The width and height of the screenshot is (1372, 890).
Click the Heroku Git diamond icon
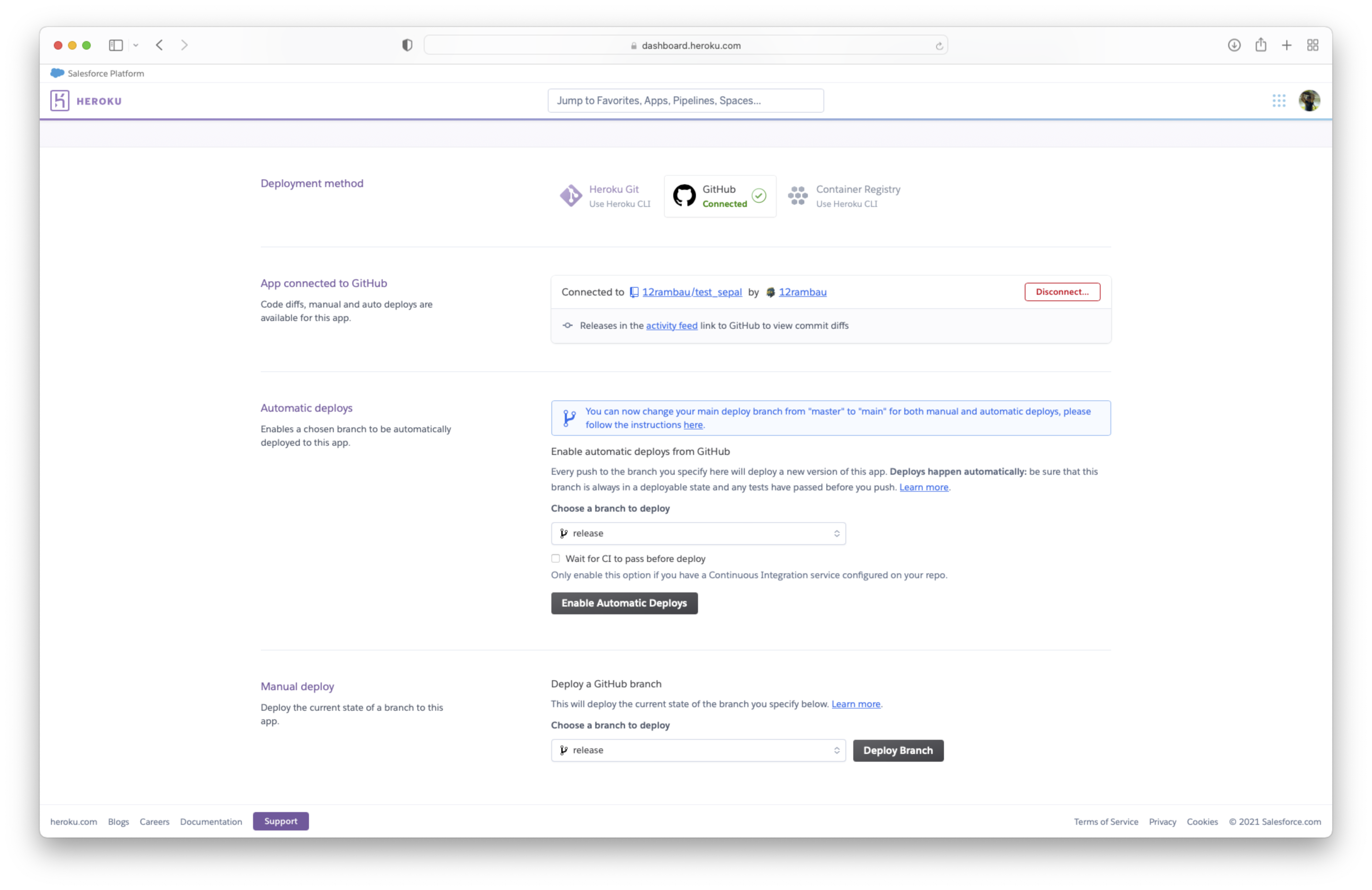coord(571,196)
